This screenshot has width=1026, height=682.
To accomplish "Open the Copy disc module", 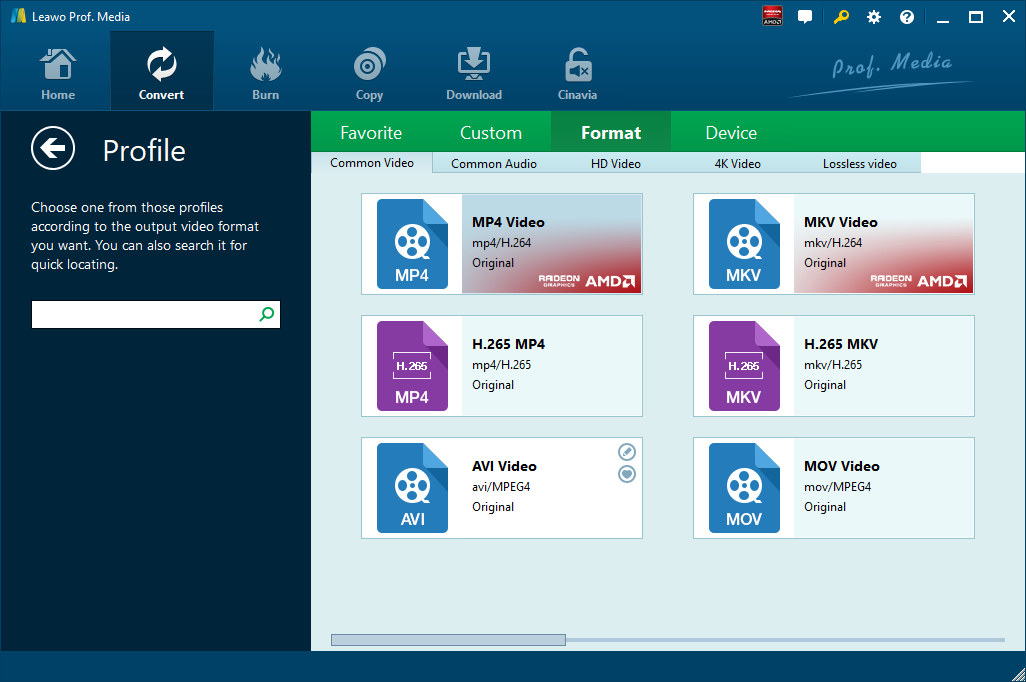I will (x=369, y=74).
